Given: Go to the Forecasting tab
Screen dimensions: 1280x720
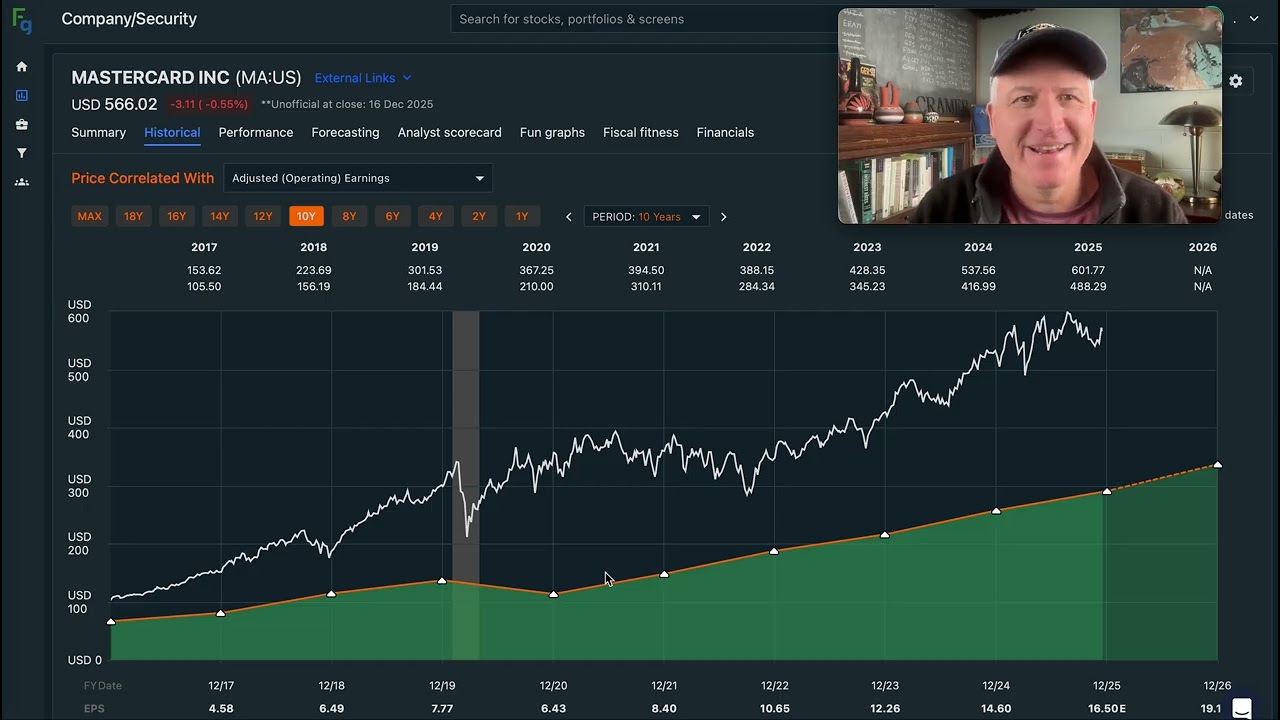Looking at the screenshot, I should [x=345, y=132].
